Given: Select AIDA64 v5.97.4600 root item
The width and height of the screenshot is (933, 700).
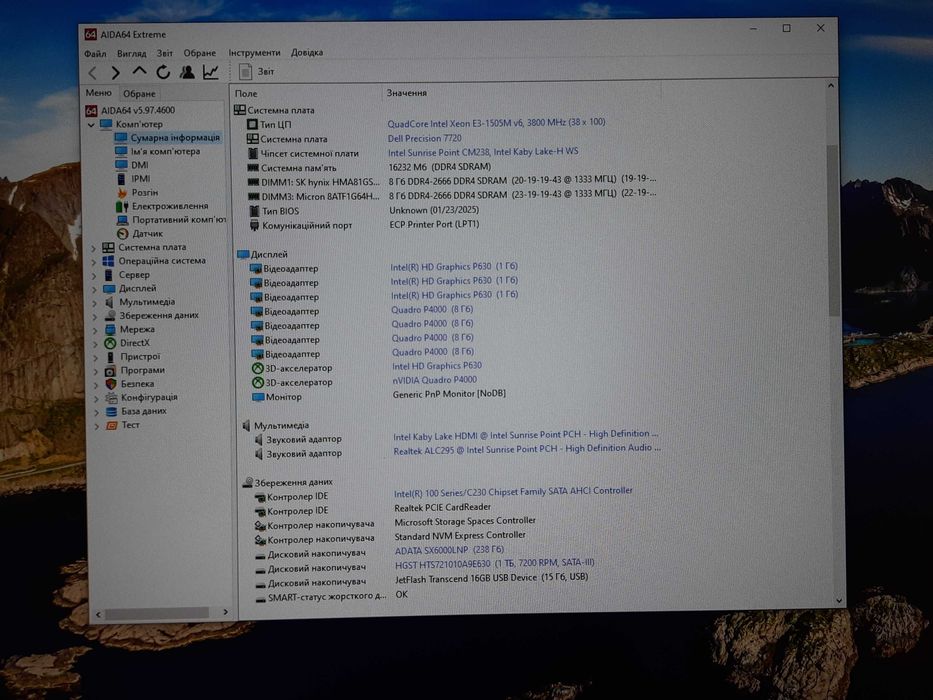Looking at the screenshot, I should pyautogui.click(x=130, y=110).
